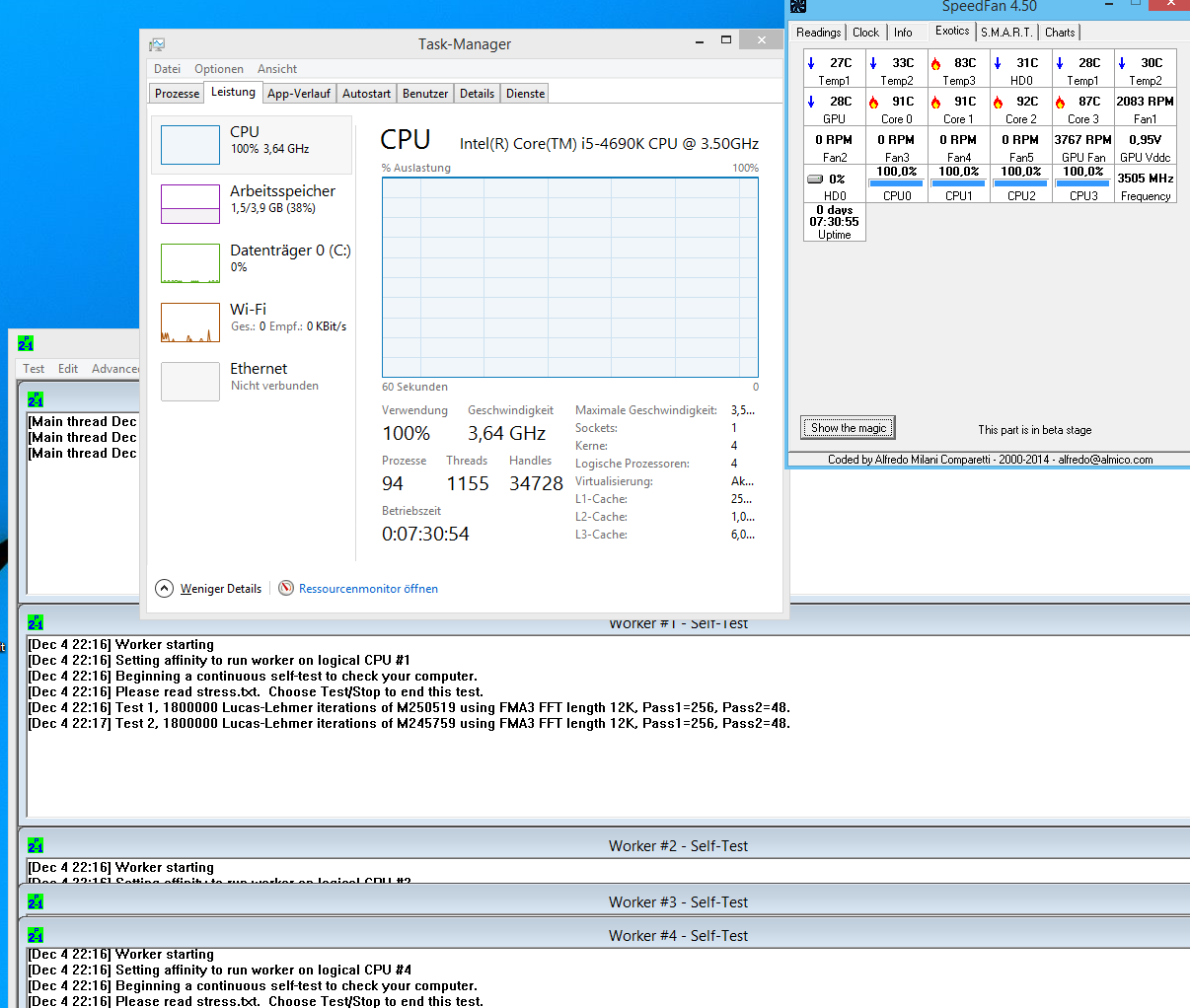Viewport: 1190px width, 1008px height.
Task: Open Charts tab in SpeedFan
Action: [1060, 33]
